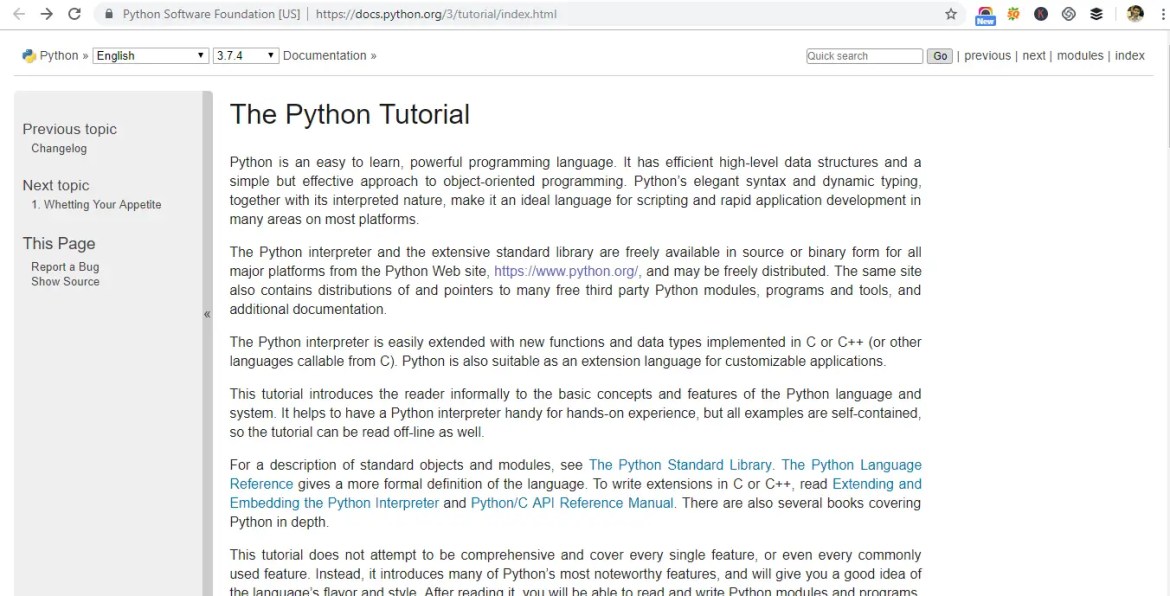Click the Next topic heading
The height and width of the screenshot is (596, 1170).
coord(56,186)
